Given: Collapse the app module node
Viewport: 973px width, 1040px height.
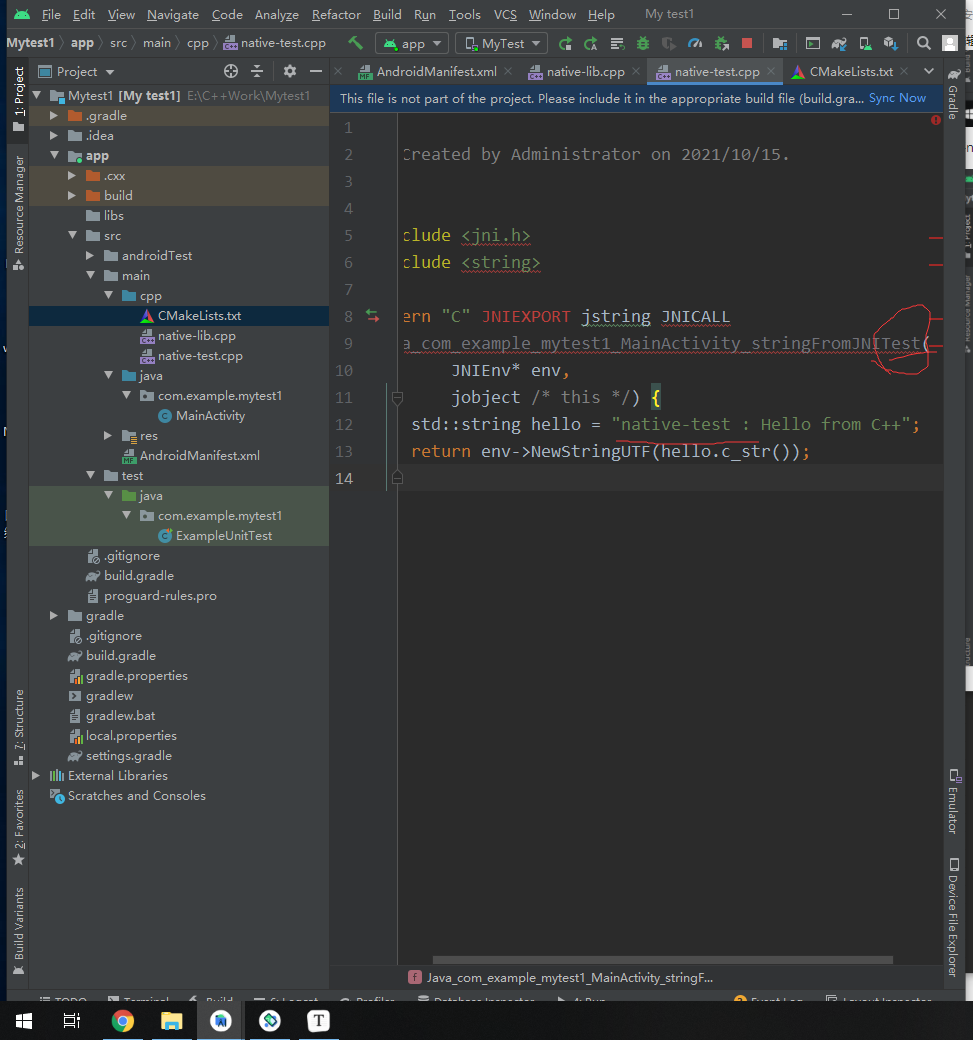Looking at the screenshot, I should (x=54, y=155).
